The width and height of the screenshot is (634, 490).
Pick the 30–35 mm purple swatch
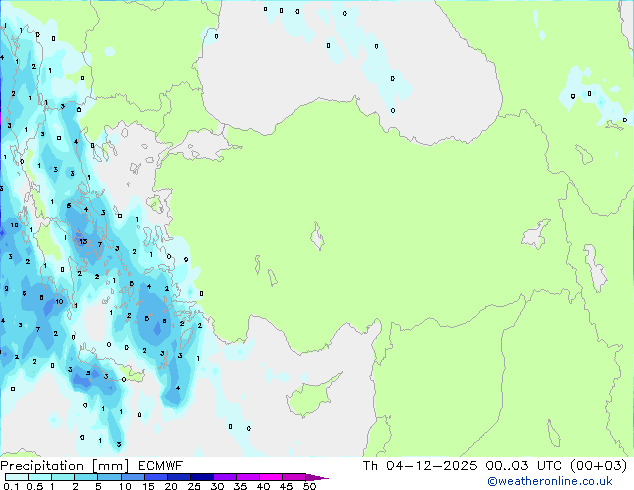tap(224, 477)
